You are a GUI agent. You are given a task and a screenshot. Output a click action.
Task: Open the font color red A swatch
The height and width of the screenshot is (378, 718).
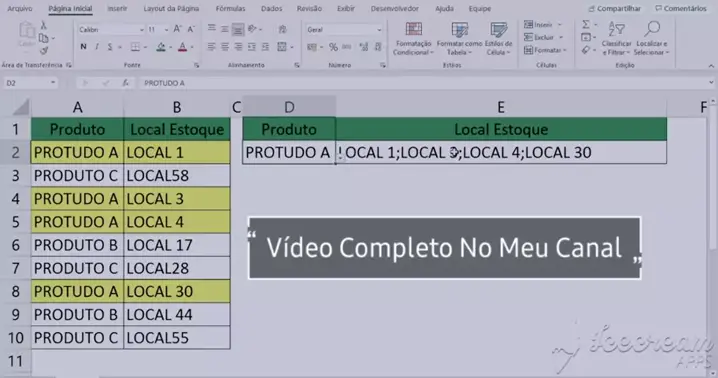click(182, 47)
